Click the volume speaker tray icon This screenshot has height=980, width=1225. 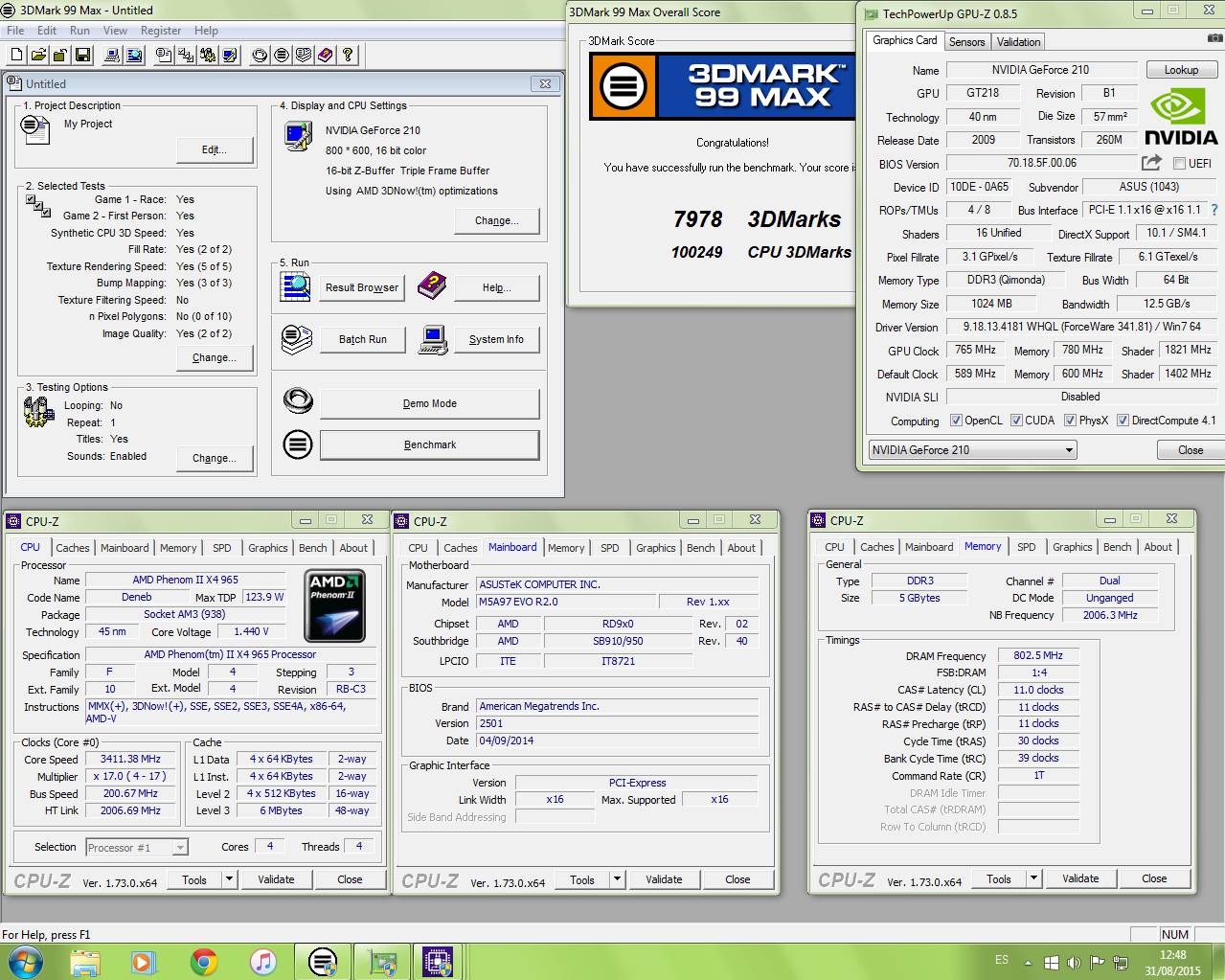pyautogui.click(x=1074, y=962)
